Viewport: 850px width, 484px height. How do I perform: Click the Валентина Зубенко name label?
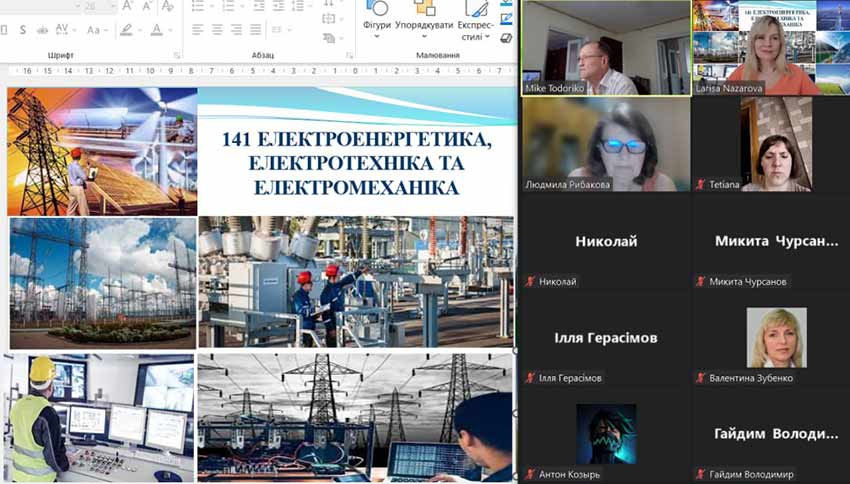click(753, 378)
